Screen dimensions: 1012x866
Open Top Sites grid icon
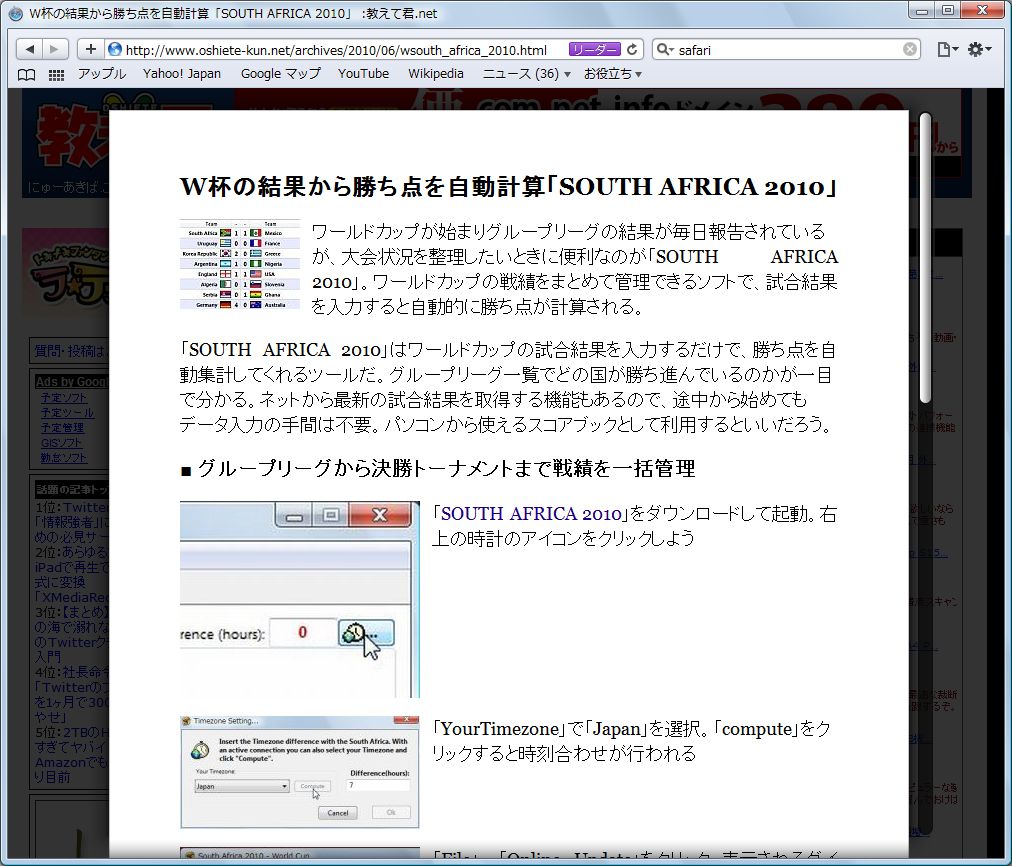[56, 75]
